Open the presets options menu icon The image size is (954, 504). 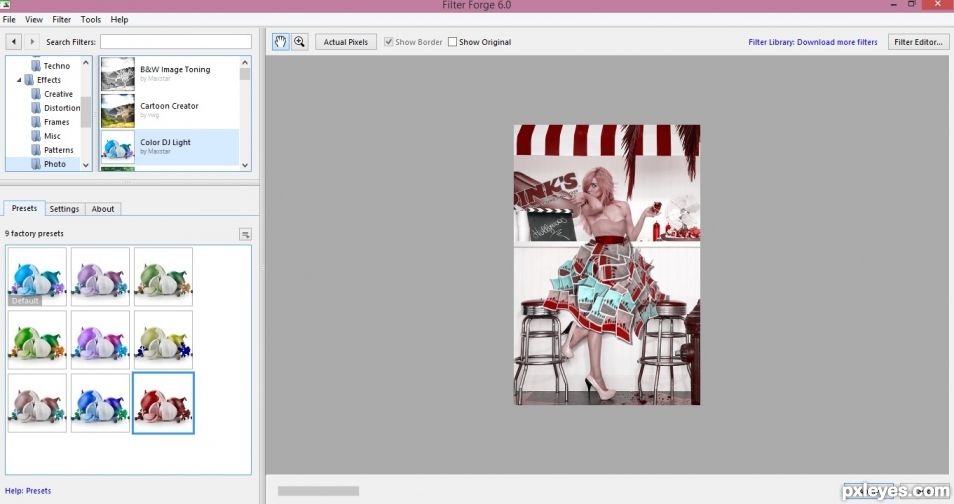click(x=245, y=234)
